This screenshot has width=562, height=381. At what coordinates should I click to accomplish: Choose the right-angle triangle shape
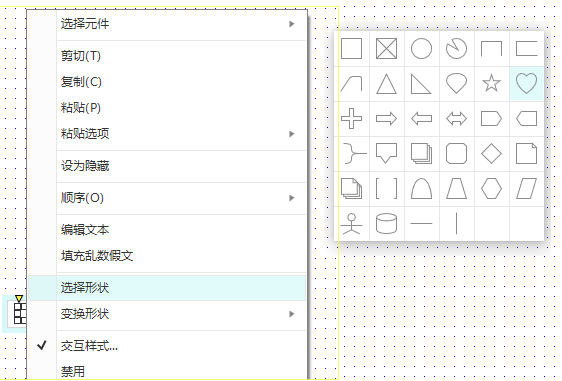tap(421, 84)
